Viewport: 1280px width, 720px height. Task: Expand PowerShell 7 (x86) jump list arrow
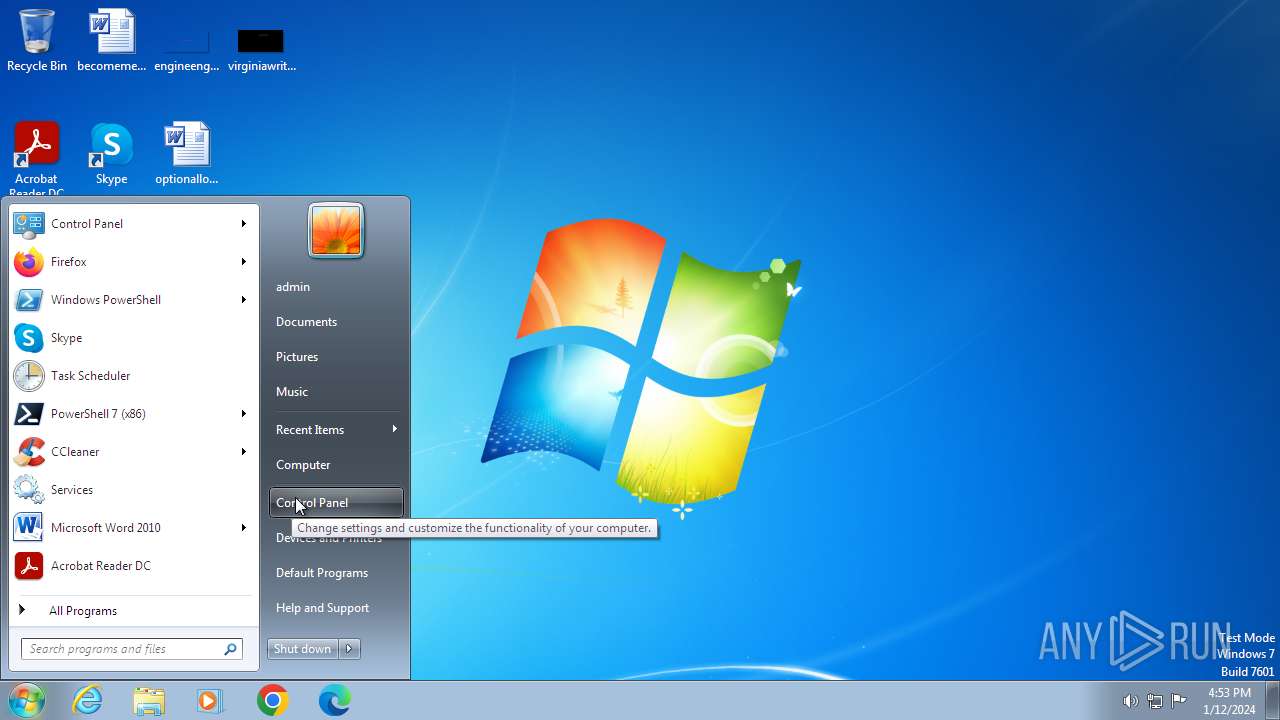pyautogui.click(x=243, y=414)
